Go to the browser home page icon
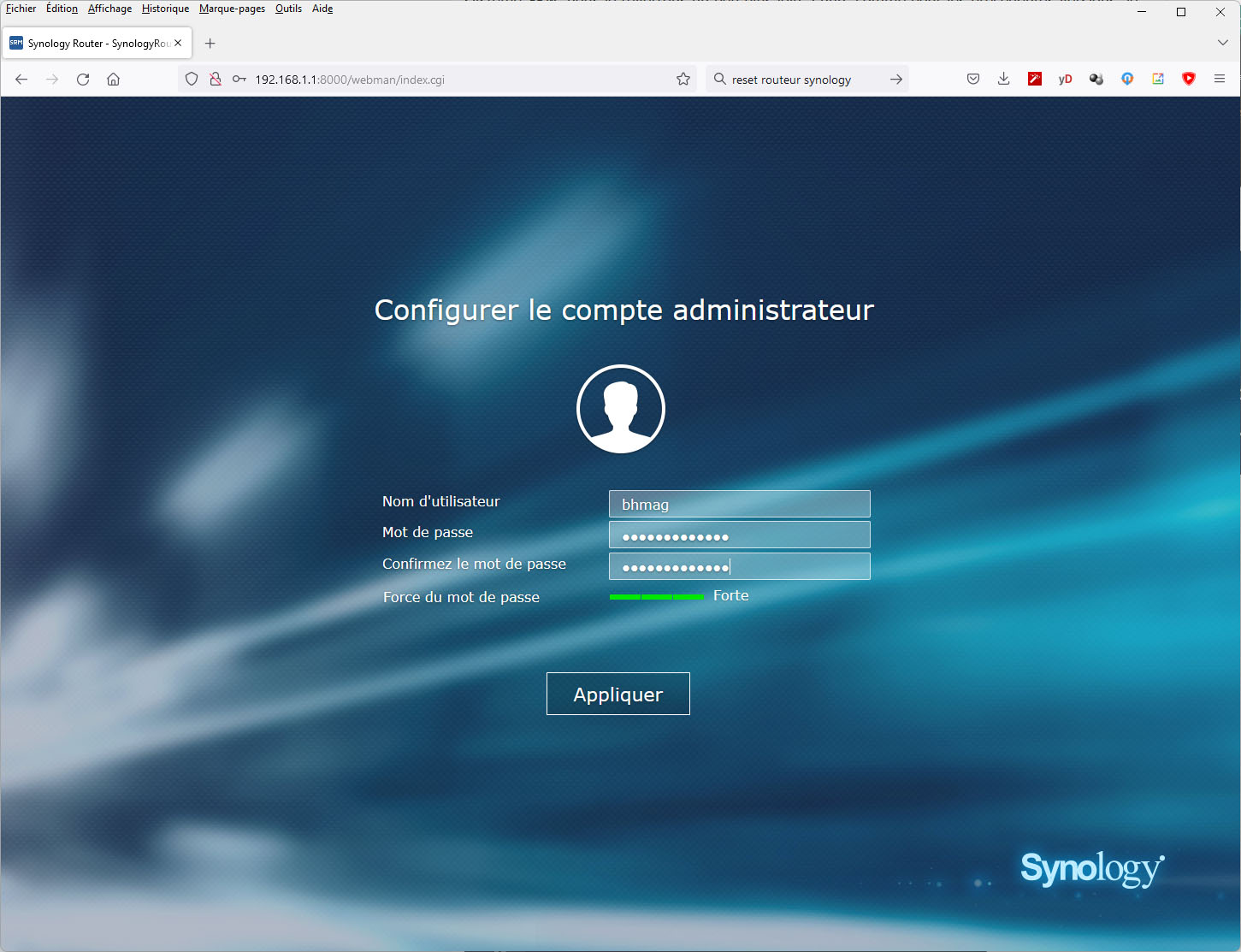This screenshot has width=1241, height=952. (113, 80)
